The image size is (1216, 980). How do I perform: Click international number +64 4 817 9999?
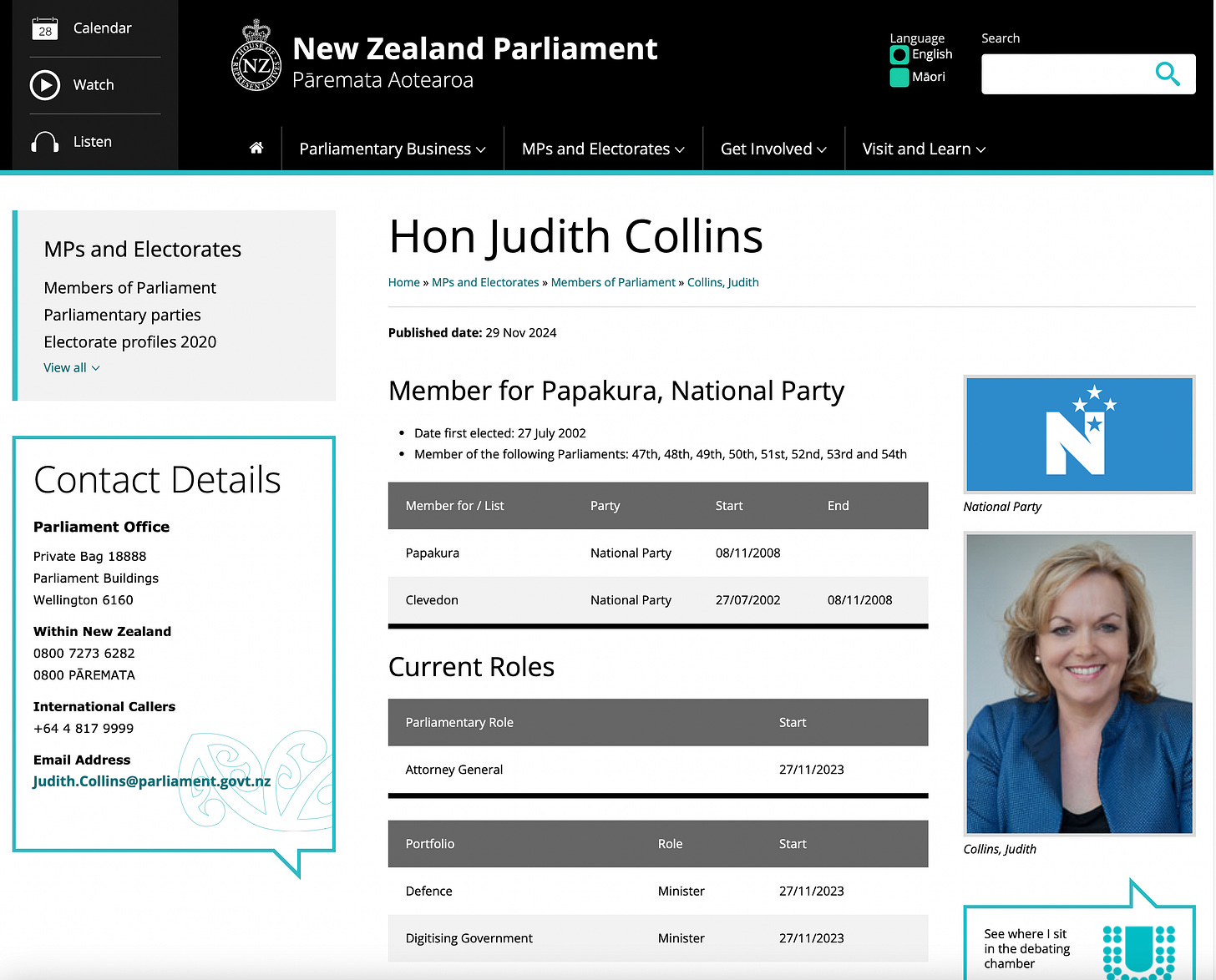(x=84, y=729)
